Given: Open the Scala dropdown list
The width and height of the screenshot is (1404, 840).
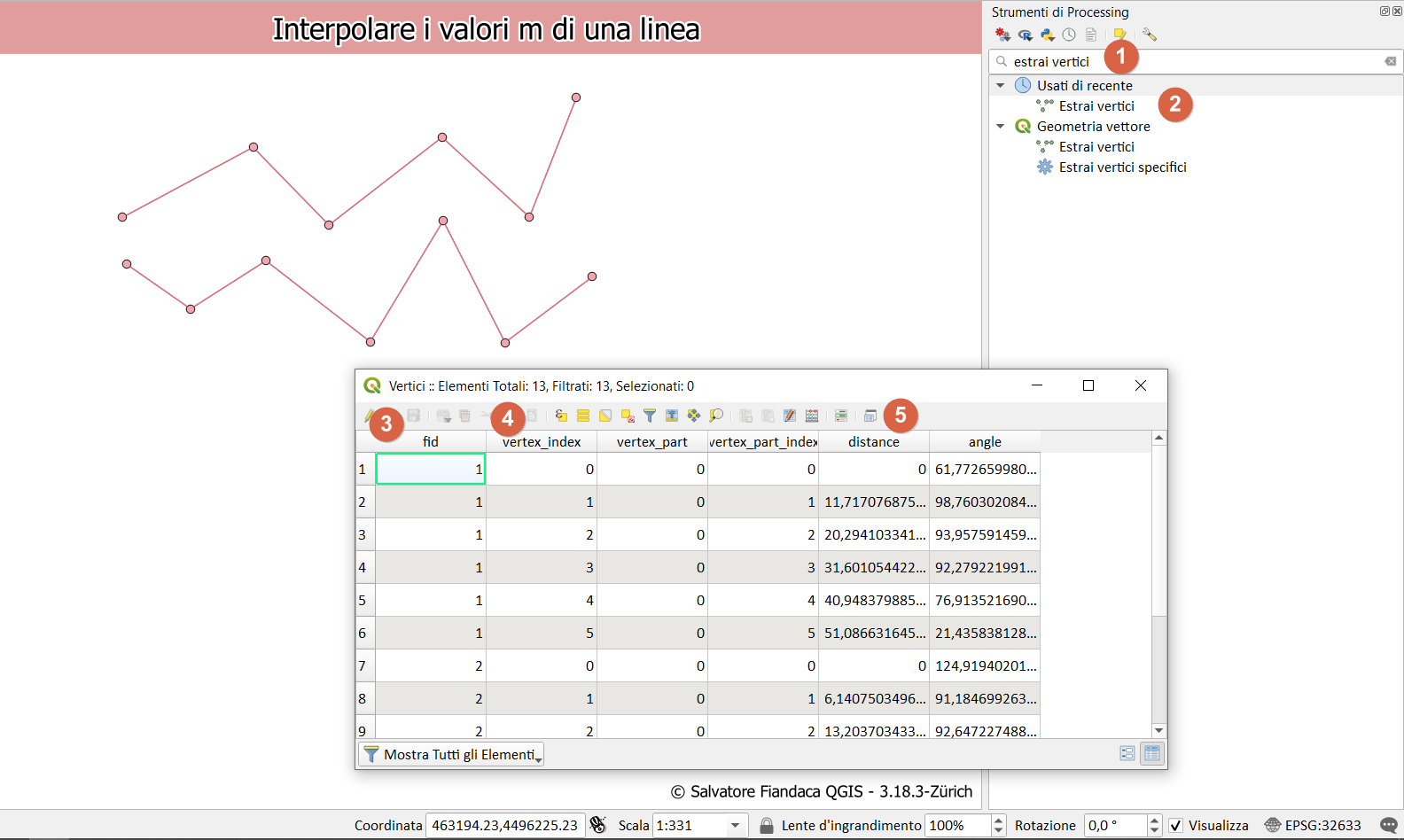Looking at the screenshot, I should (735, 826).
